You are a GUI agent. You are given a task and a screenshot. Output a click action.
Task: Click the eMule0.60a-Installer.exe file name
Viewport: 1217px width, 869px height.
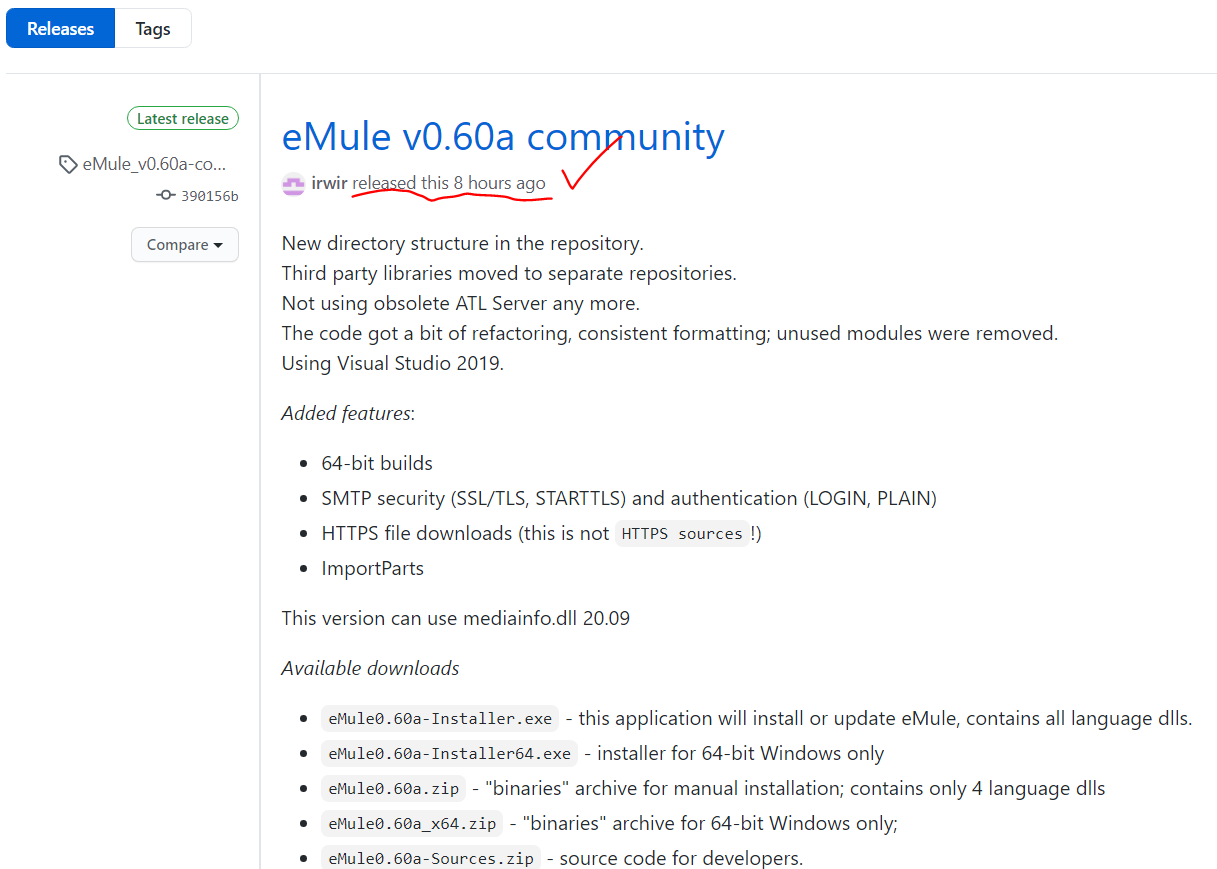440,719
